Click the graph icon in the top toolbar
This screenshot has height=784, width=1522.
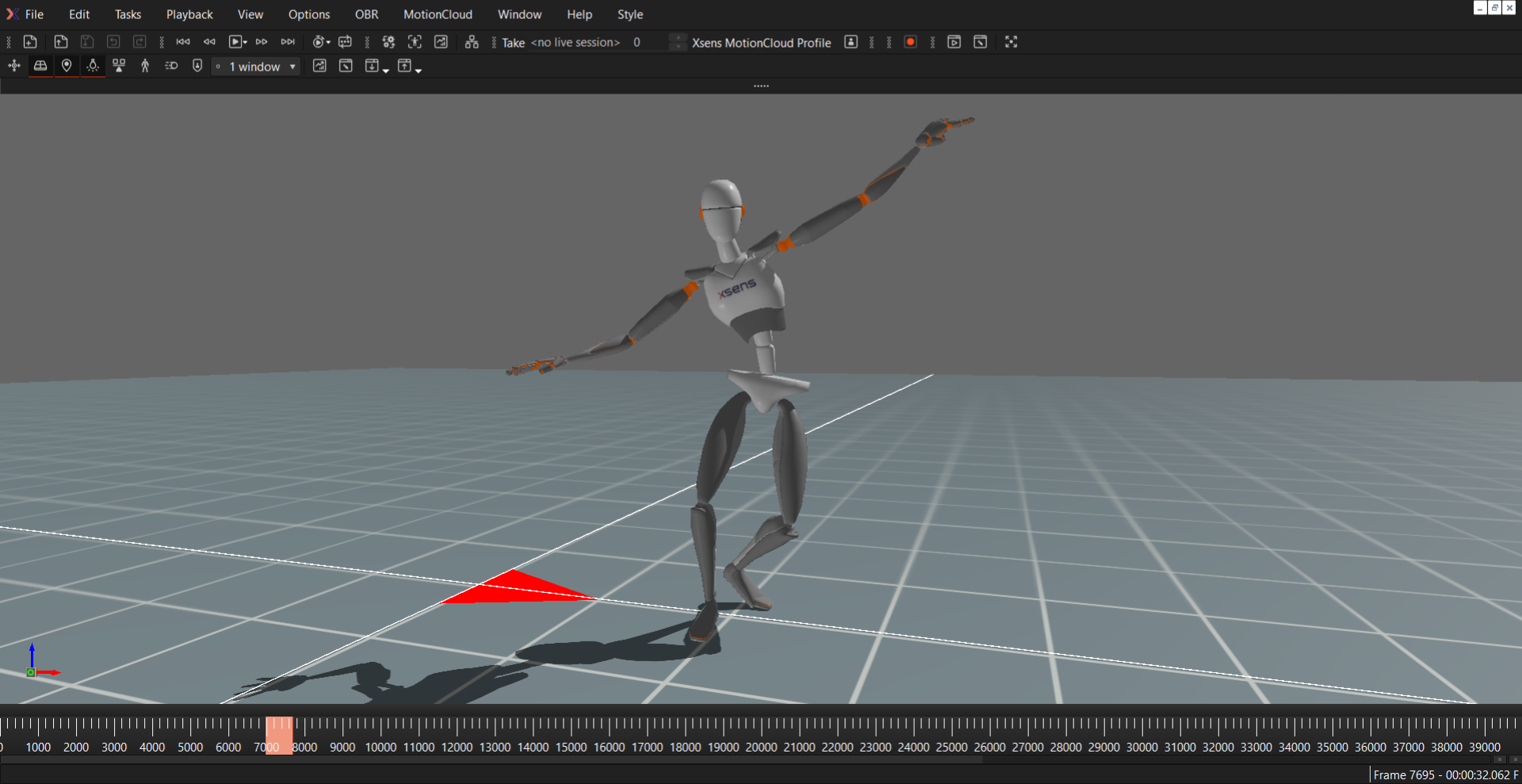point(441,42)
